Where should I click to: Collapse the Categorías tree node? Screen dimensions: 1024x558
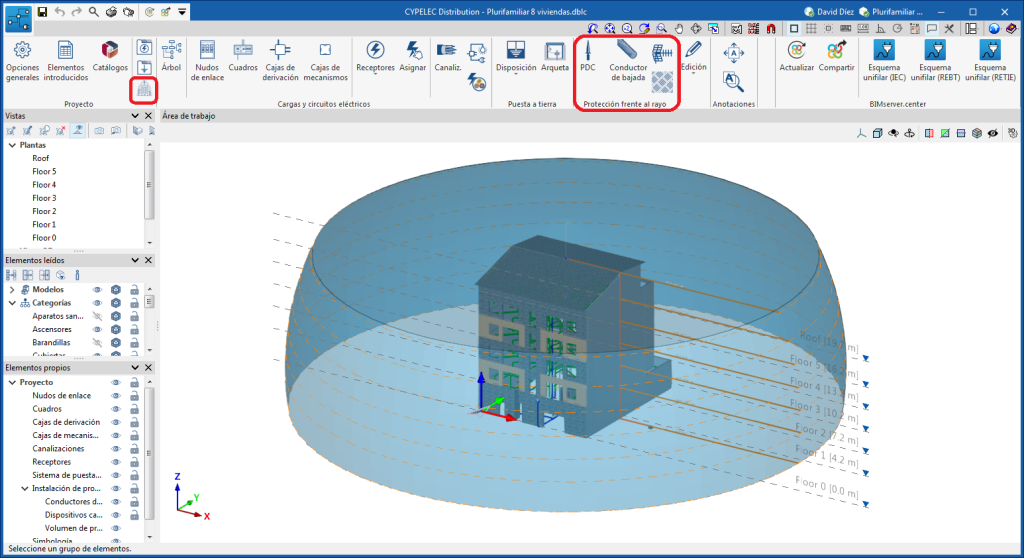point(12,303)
